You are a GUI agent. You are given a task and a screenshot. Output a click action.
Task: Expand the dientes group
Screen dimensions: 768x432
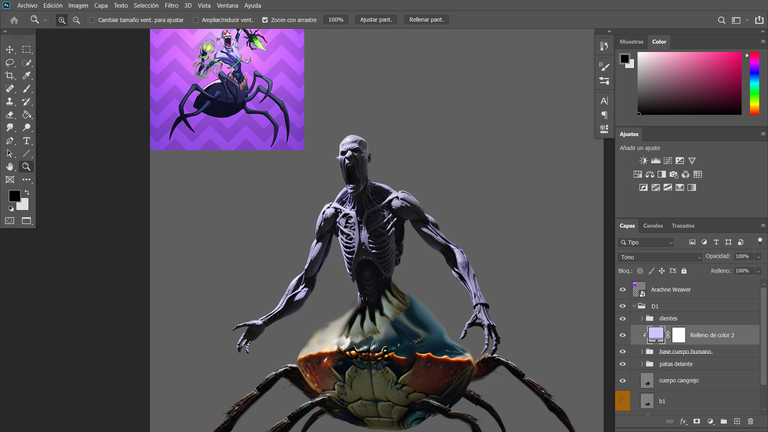pyautogui.click(x=642, y=318)
